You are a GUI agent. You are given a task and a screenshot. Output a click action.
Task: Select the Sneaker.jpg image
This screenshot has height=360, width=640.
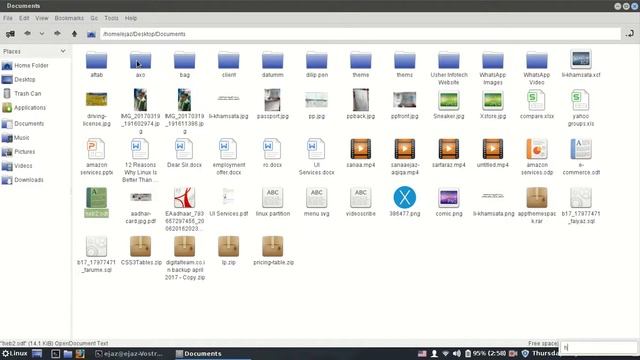tap(449, 104)
